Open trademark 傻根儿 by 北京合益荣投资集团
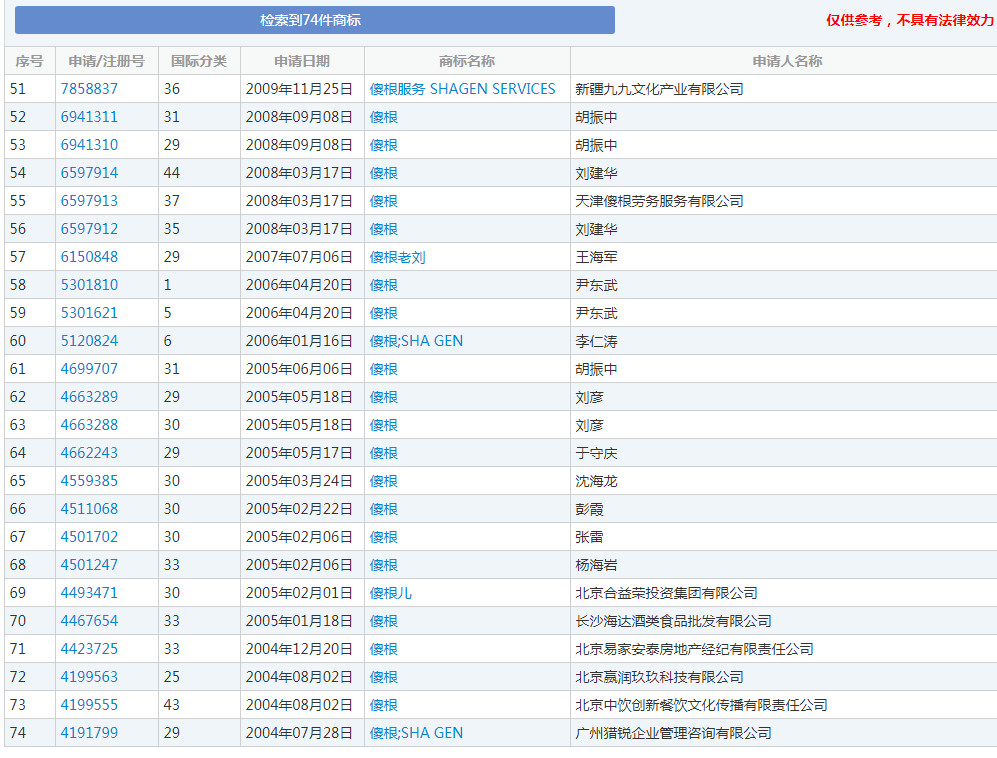Viewport: 997px width, 758px height. [389, 592]
